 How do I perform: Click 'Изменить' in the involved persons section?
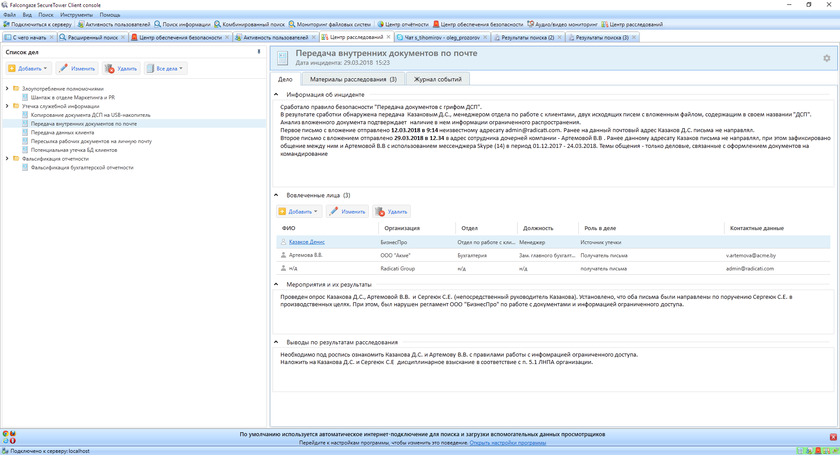click(x=347, y=212)
